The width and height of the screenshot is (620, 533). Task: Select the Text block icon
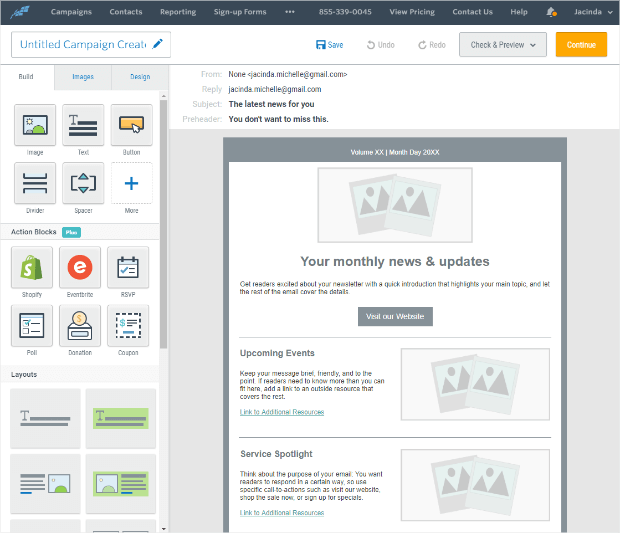[x=83, y=125]
